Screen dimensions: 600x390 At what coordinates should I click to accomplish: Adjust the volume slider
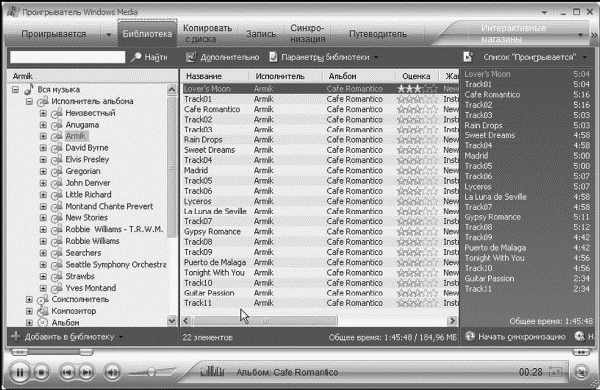pos(151,372)
